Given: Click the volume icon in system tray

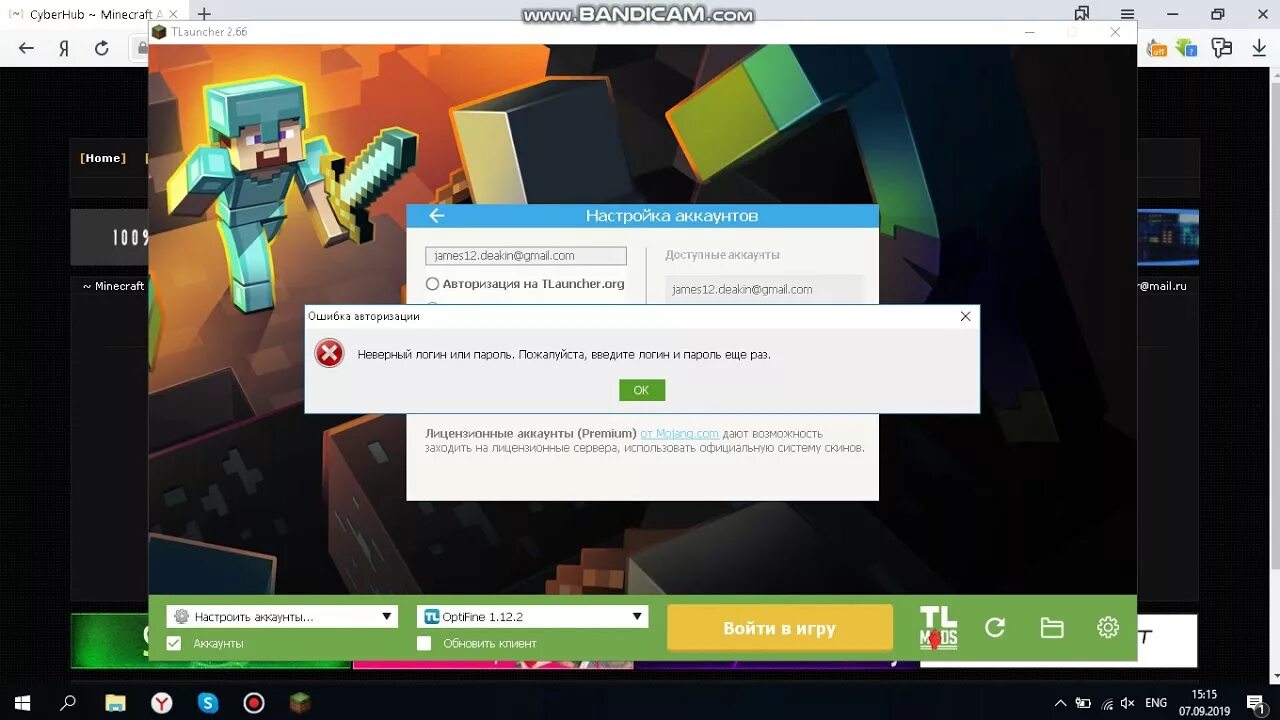Looking at the screenshot, I should point(1129,703).
